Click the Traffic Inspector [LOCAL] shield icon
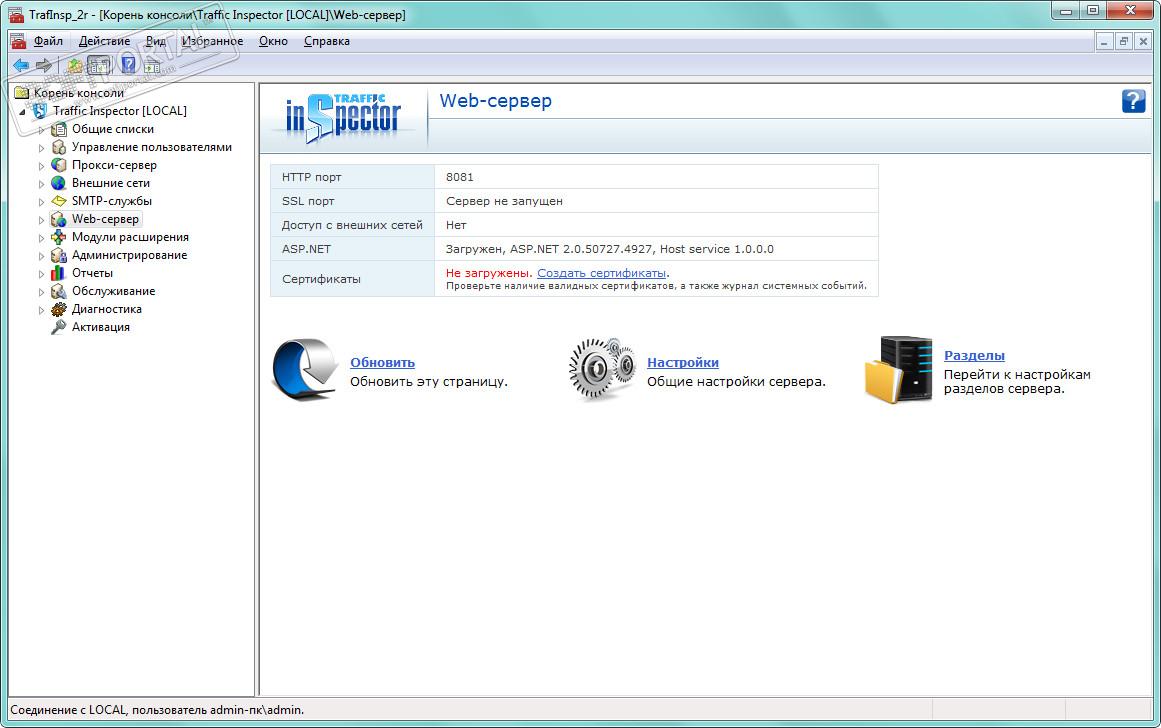Image resolution: width=1161 pixels, height=728 pixels. (x=40, y=111)
